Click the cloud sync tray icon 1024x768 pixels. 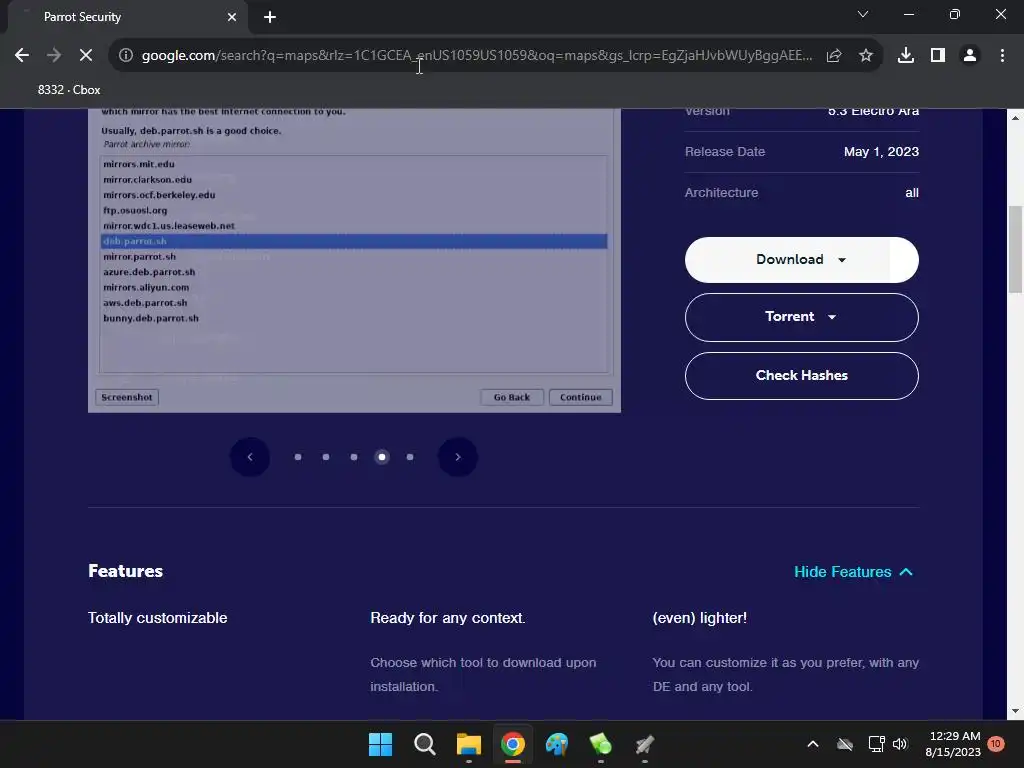coord(845,744)
